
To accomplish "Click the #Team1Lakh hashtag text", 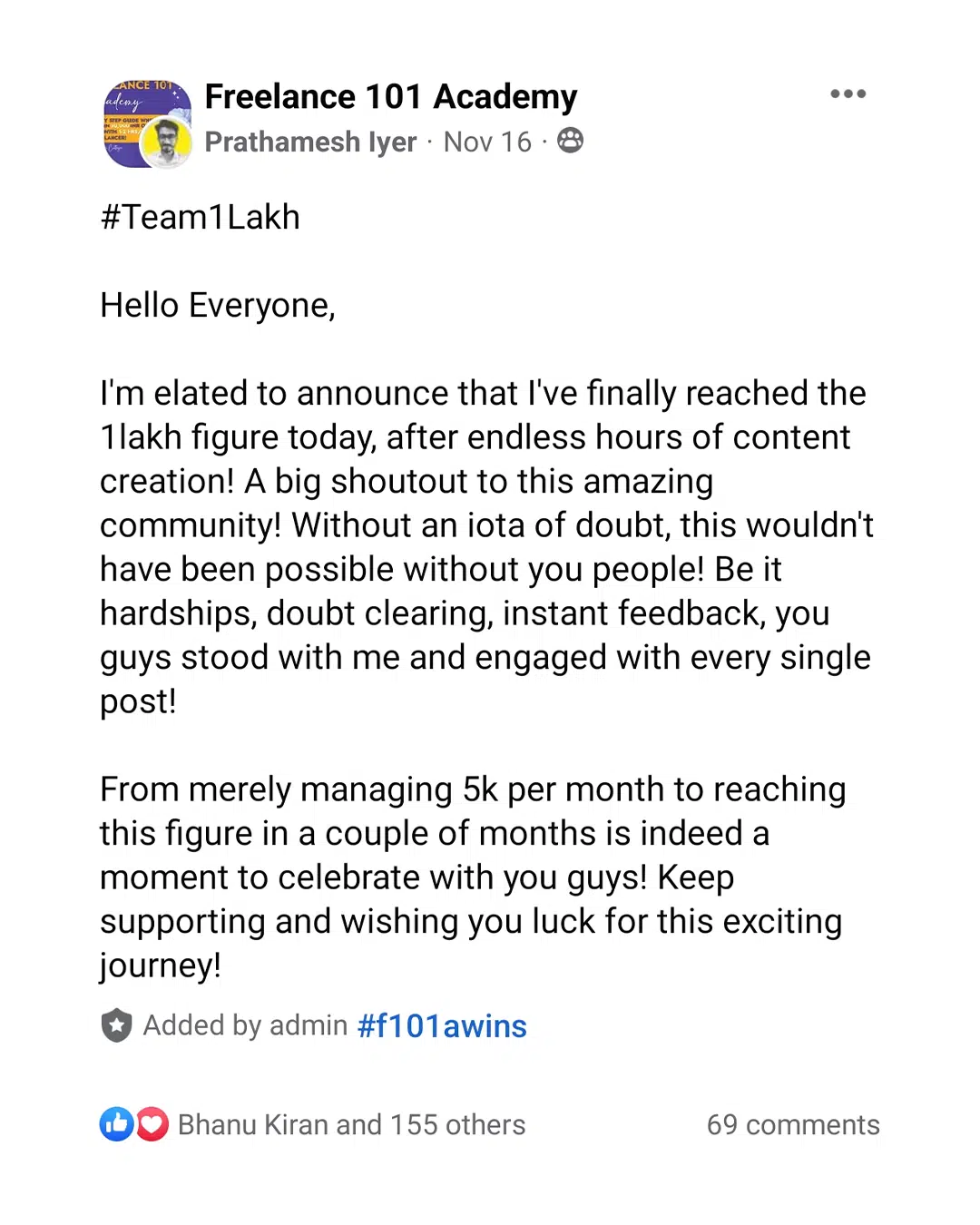I will pyautogui.click(x=201, y=218).
